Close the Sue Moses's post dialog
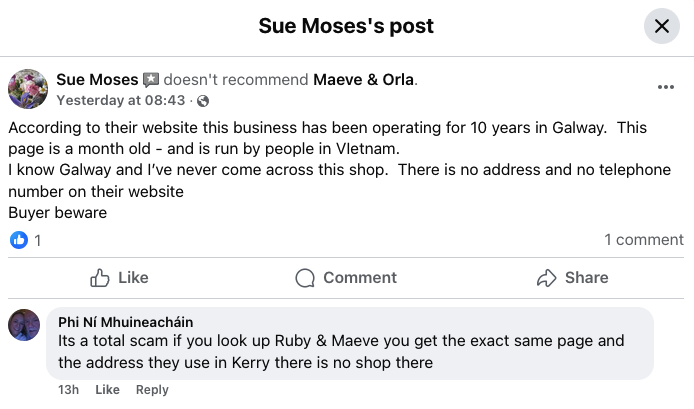Screen dimensions: 694x409 tap(661, 27)
